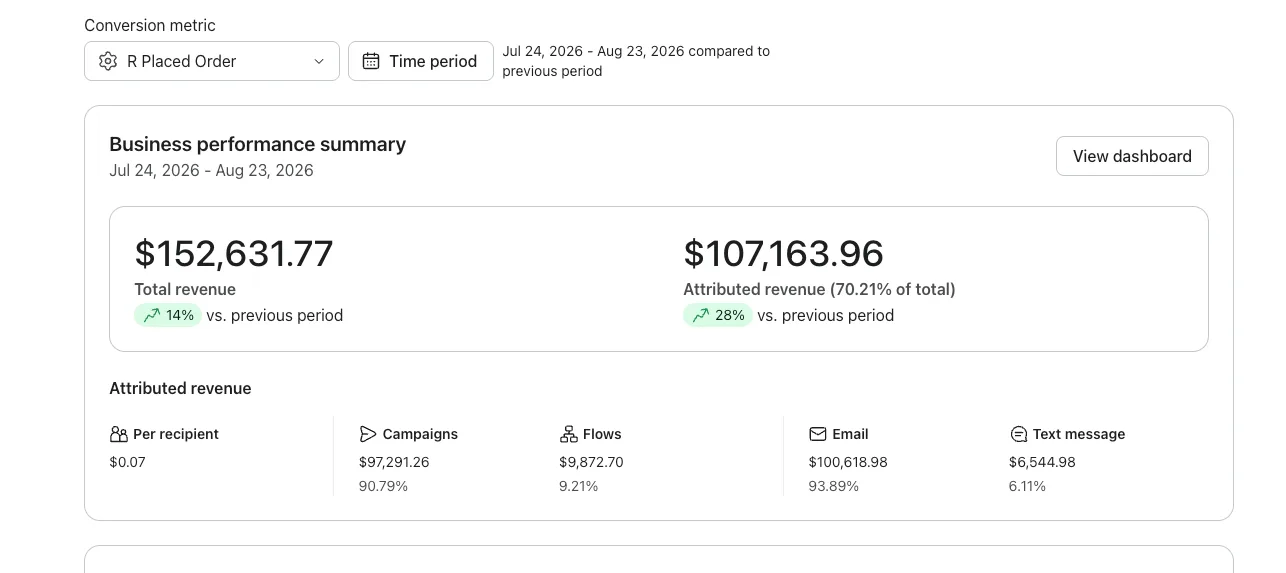The image size is (1286, 573).
Task: Open View dashboard
Action: click(1132, 156)
